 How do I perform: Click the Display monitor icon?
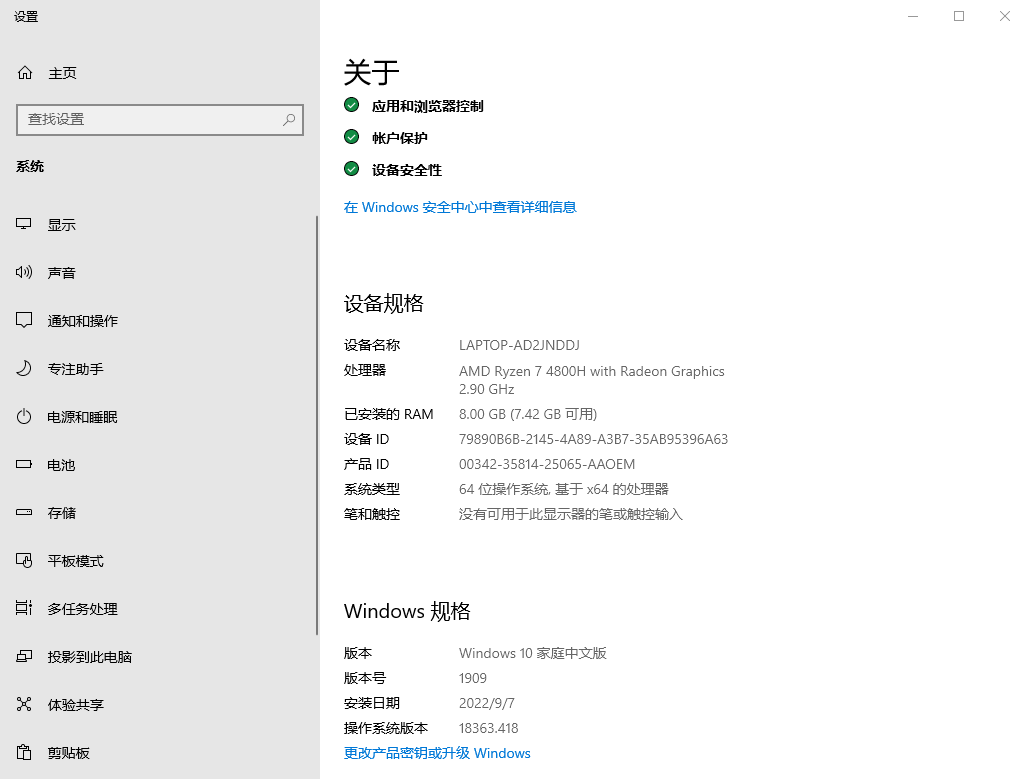24,224
